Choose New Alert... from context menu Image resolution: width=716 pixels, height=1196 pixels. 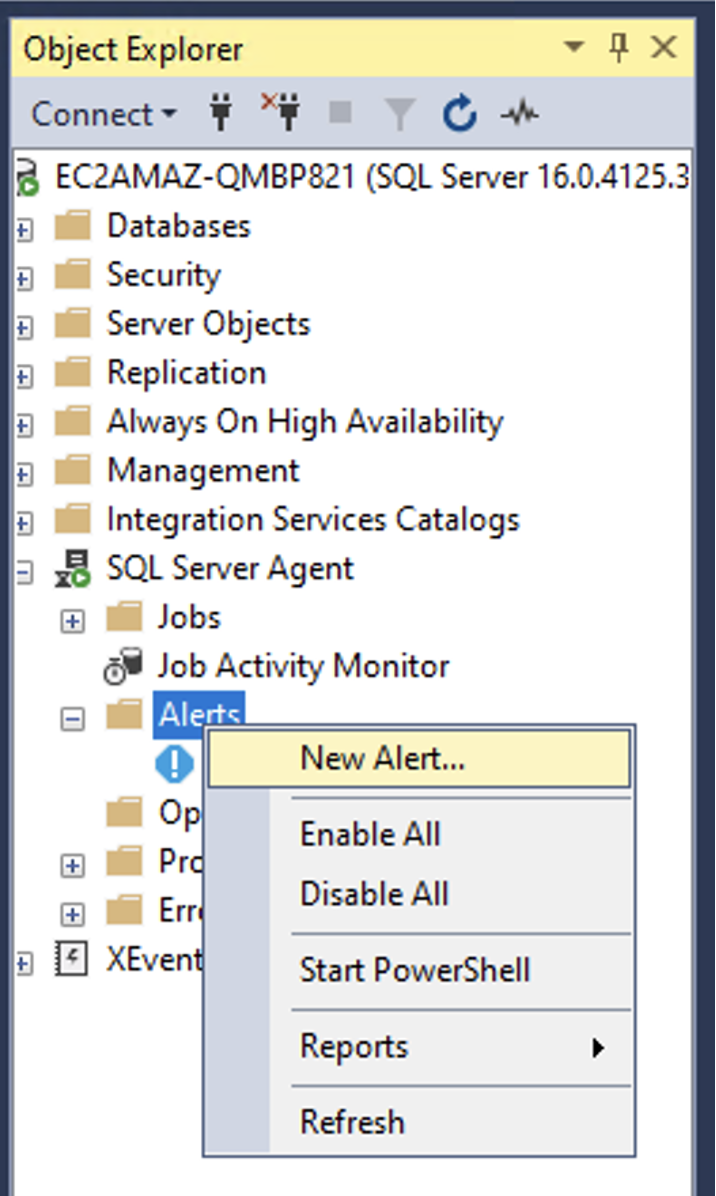click(419, 758)
